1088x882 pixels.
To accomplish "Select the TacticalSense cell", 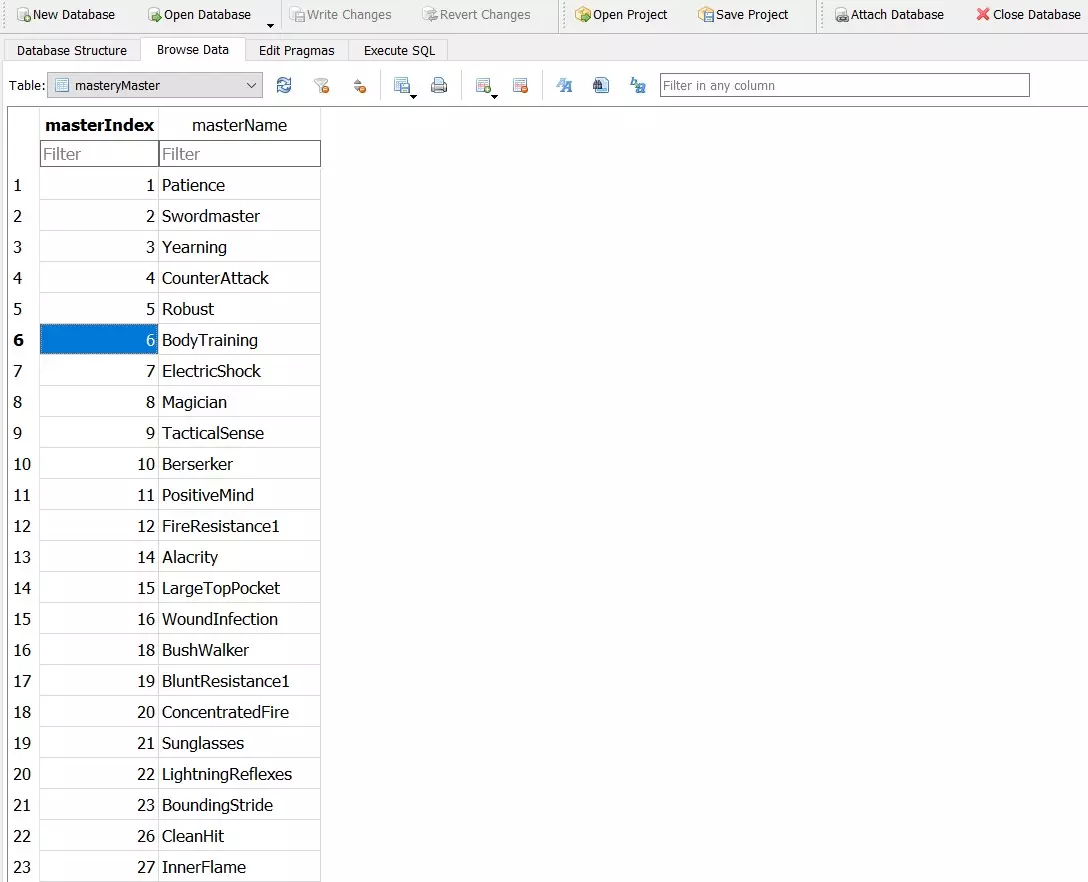I will click(x=239, y=433).
